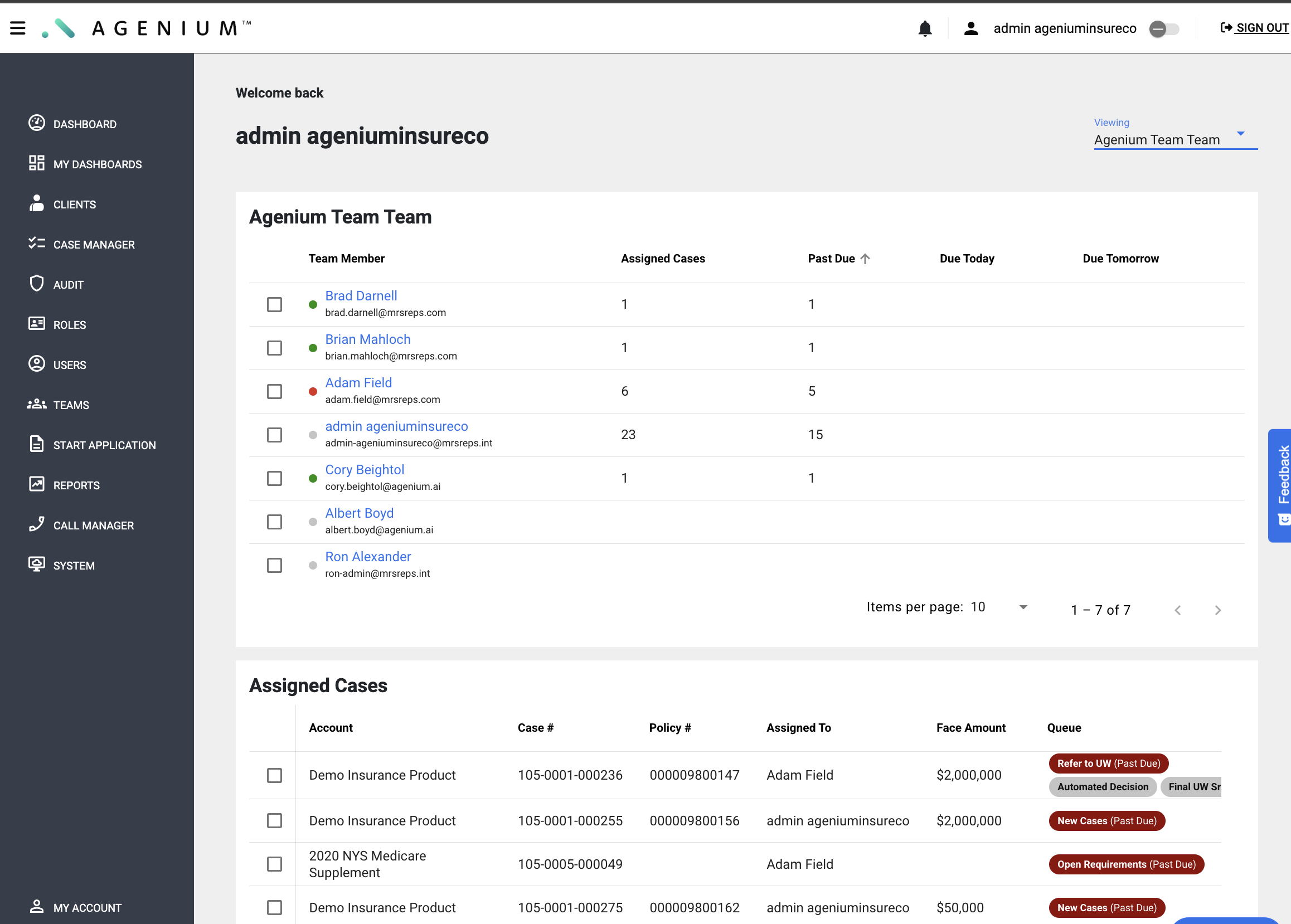Sort by Team Member column header
1291x924 pixels.
347,259
